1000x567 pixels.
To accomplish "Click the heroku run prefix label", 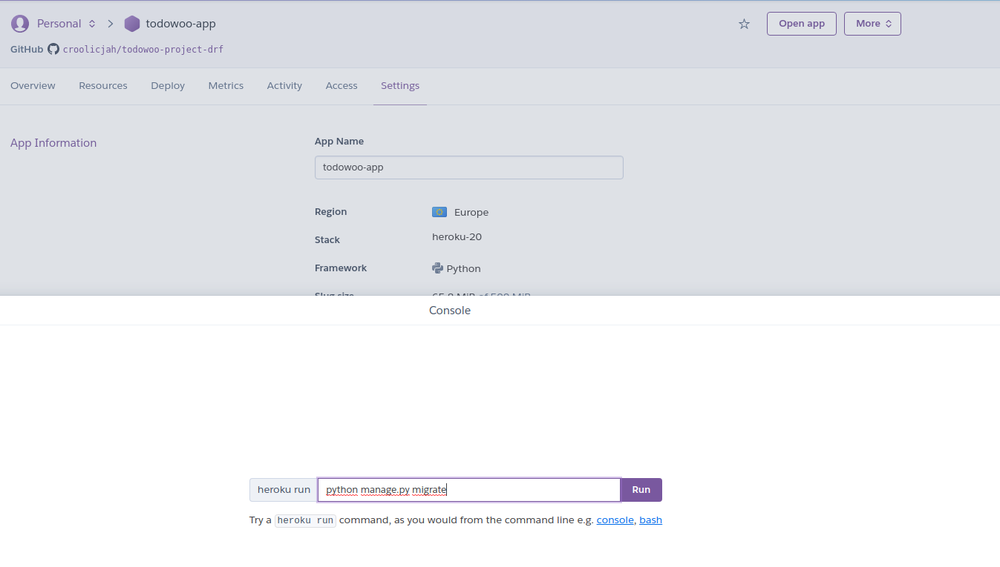I will pos(283,490).
